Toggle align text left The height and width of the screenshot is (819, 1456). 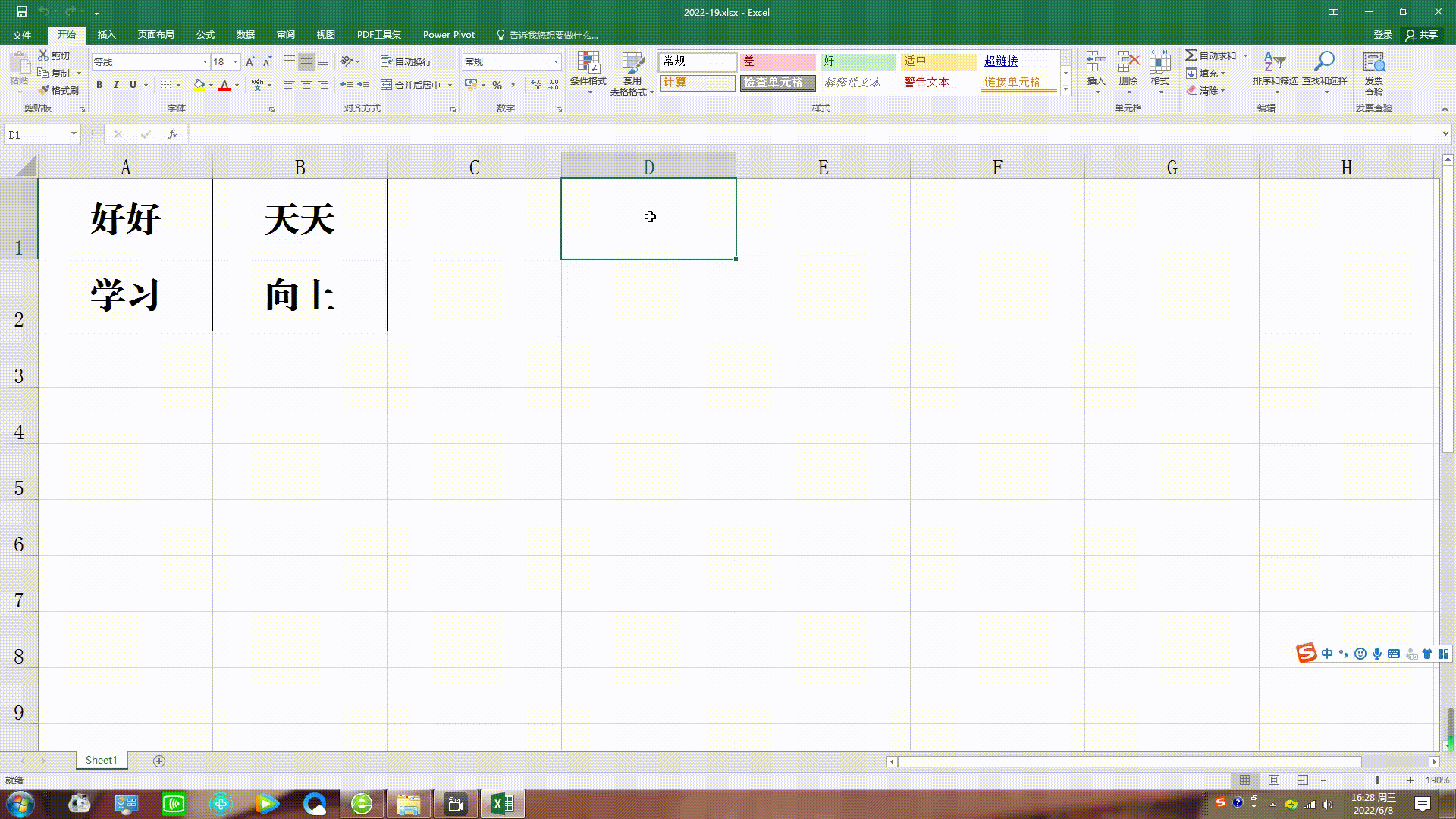tap(290, 85)
